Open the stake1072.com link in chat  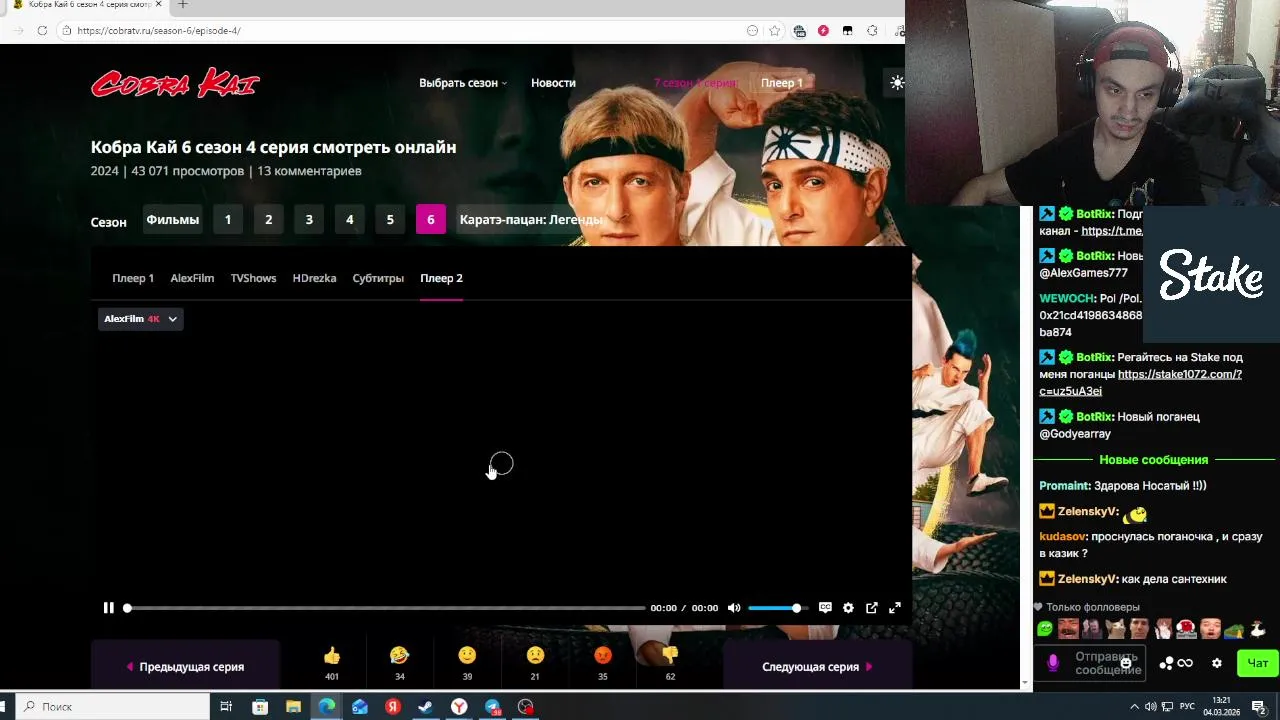[x=1141, y=383]
